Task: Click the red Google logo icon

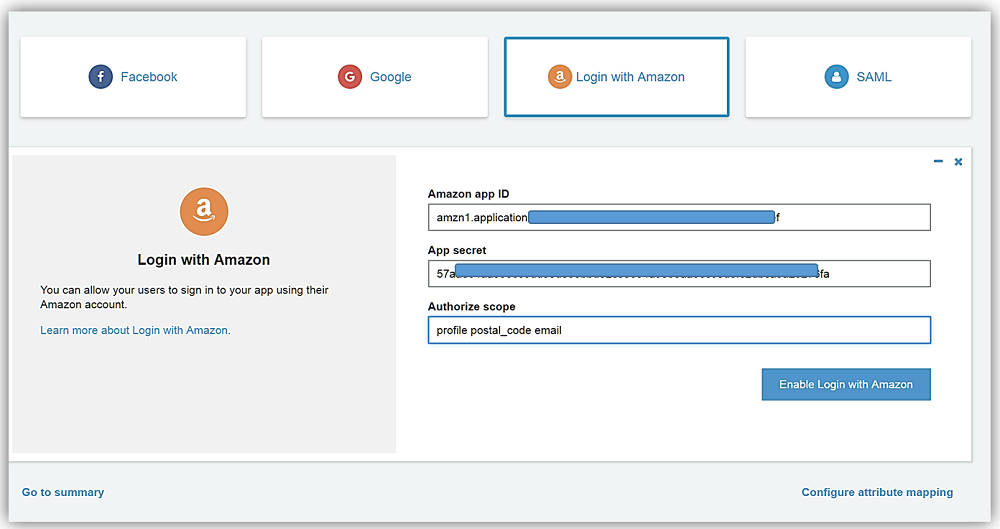Action: [x=350, y=77]
